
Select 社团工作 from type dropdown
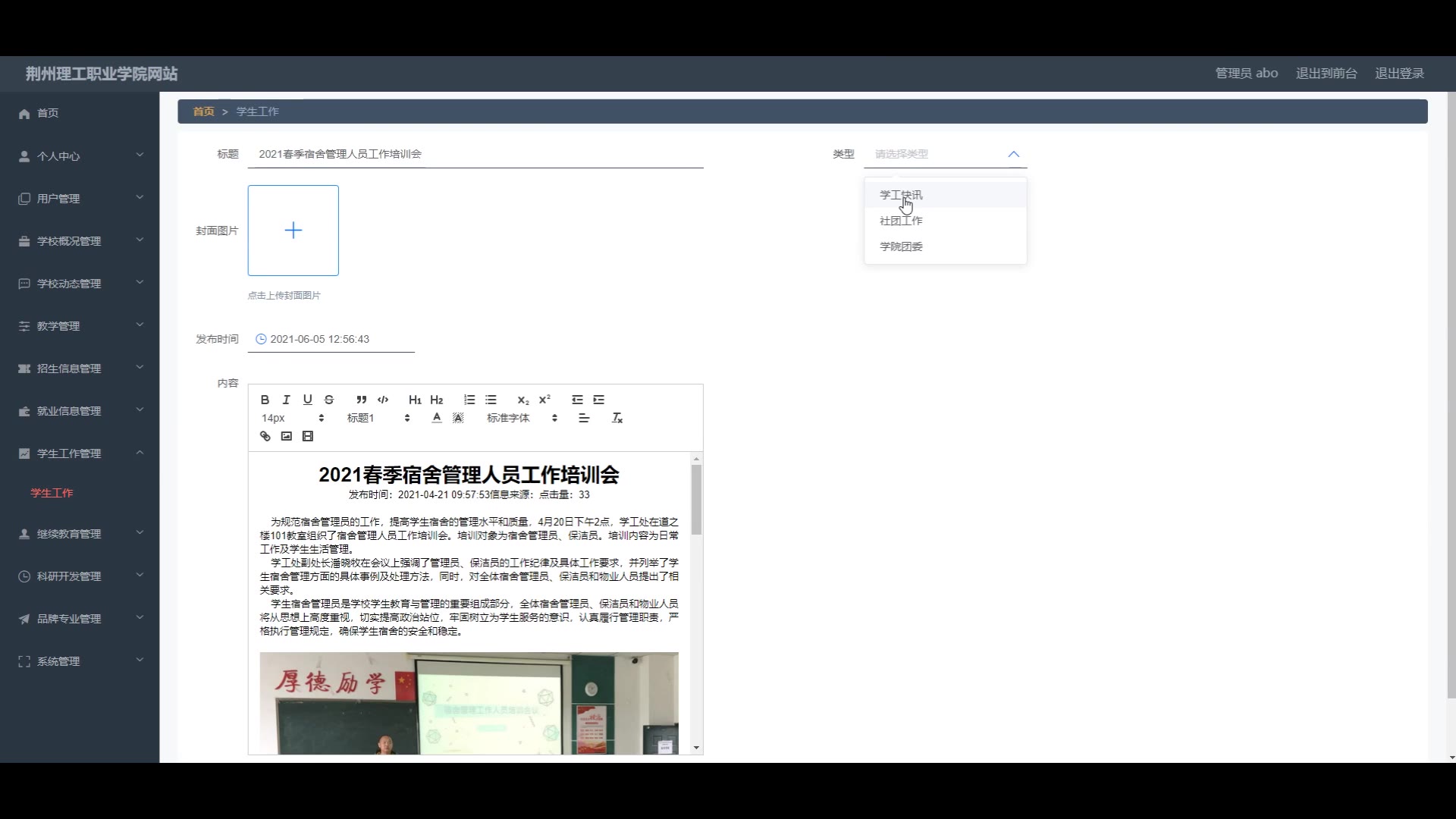[901, 221]
